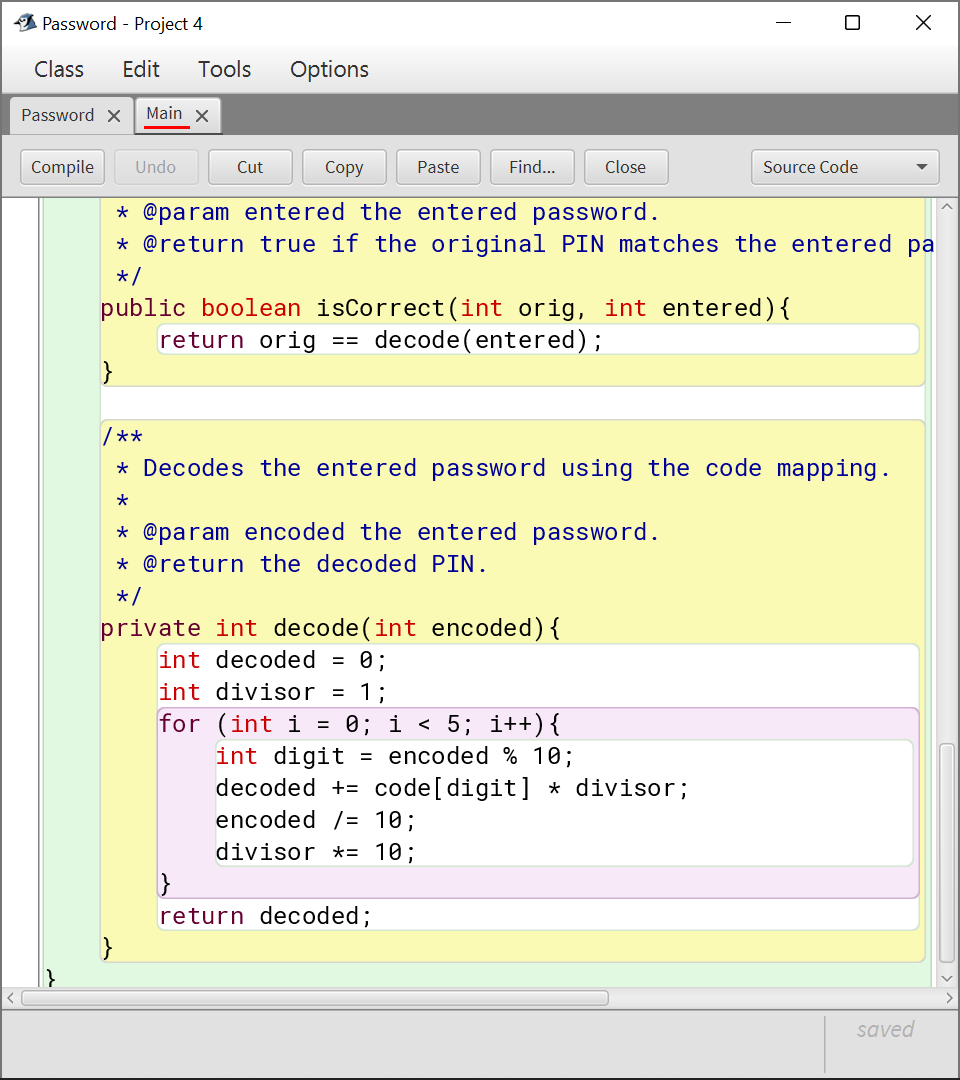Compile the current class

tap(63, 167)
